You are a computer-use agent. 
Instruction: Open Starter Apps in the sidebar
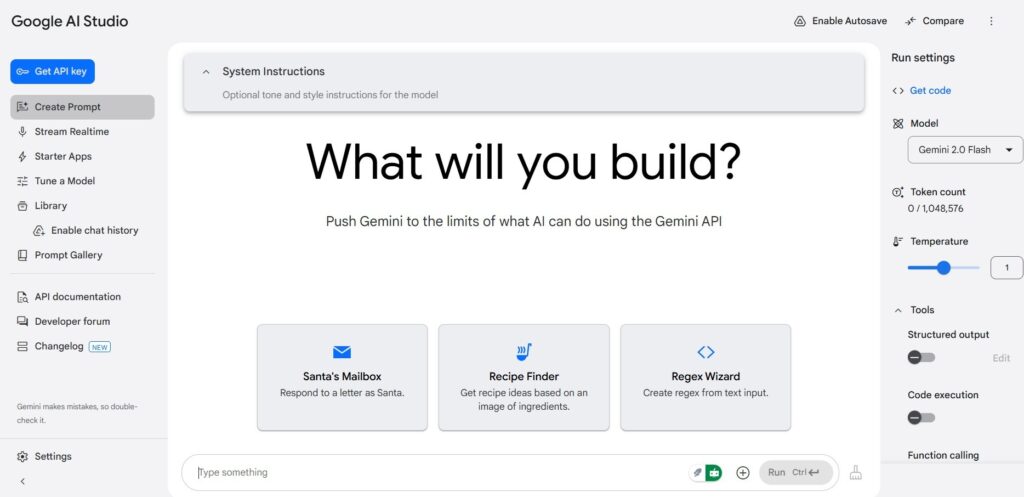[82, 157]
